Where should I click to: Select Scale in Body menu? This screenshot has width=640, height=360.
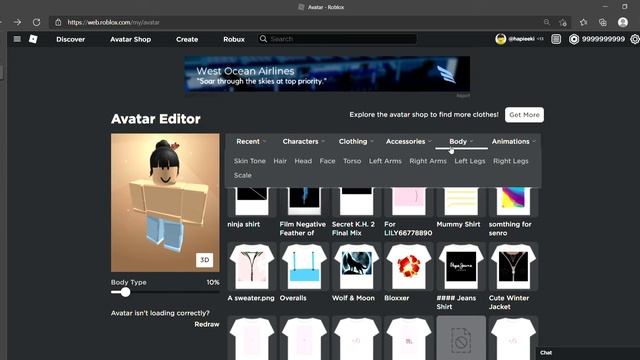tap(242, 175)
